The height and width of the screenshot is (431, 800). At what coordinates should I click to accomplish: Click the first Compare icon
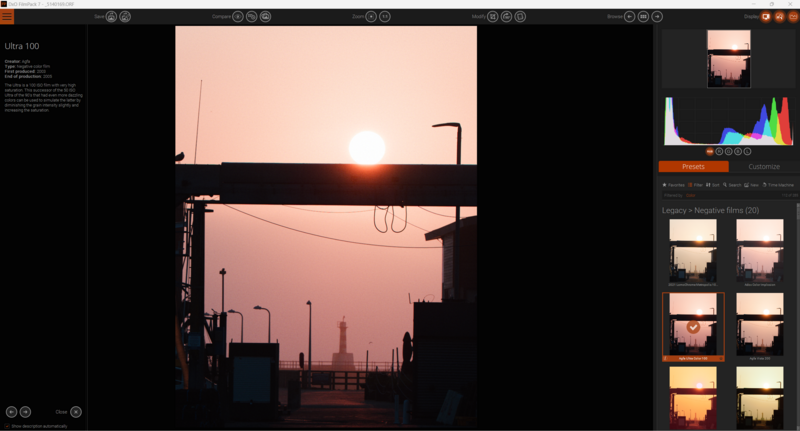[238, 16]
